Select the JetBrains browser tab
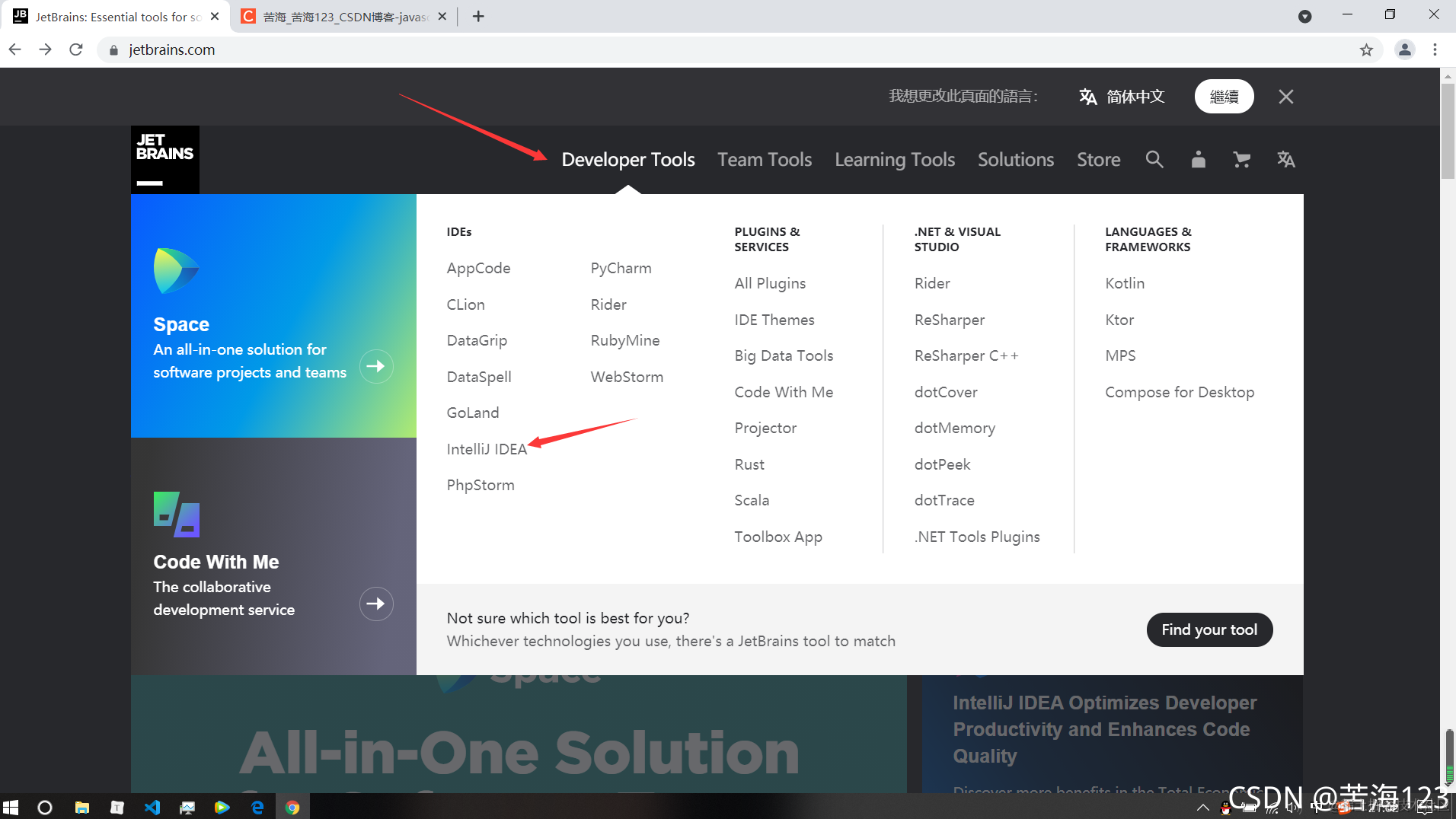 (116, 16)
